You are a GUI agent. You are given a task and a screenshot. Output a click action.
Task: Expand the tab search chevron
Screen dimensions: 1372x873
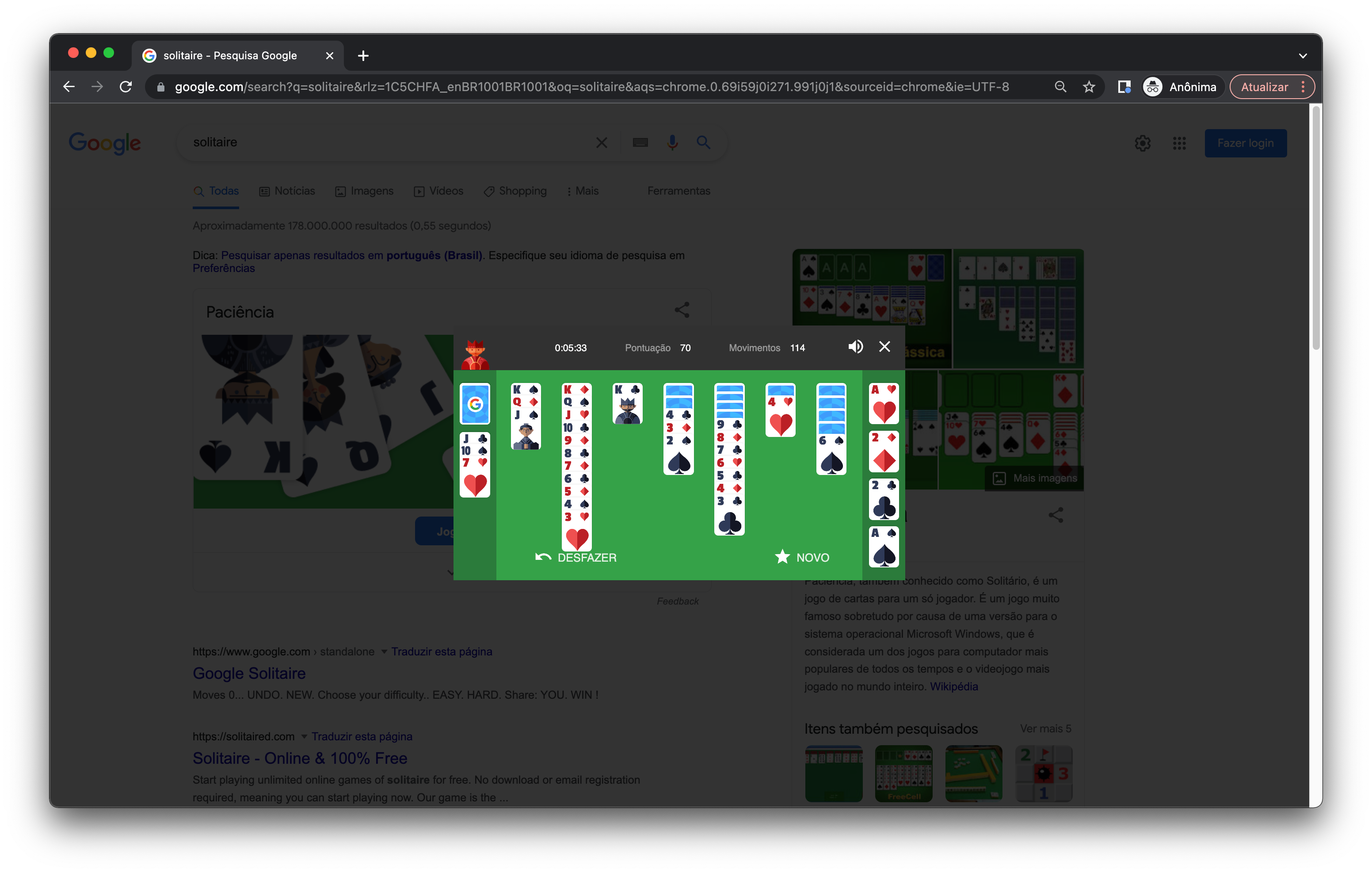1303,55
